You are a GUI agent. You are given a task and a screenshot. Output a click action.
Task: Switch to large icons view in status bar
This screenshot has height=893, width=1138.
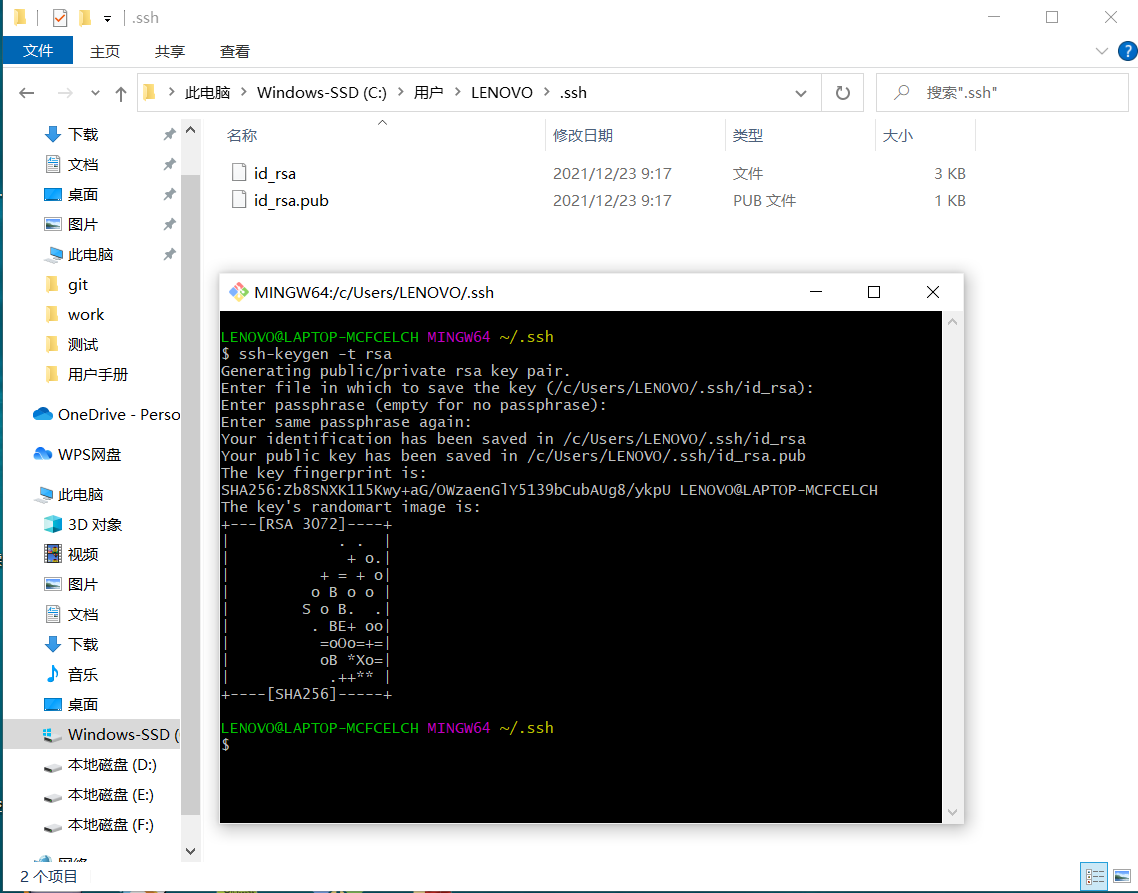pos(1122,877)
